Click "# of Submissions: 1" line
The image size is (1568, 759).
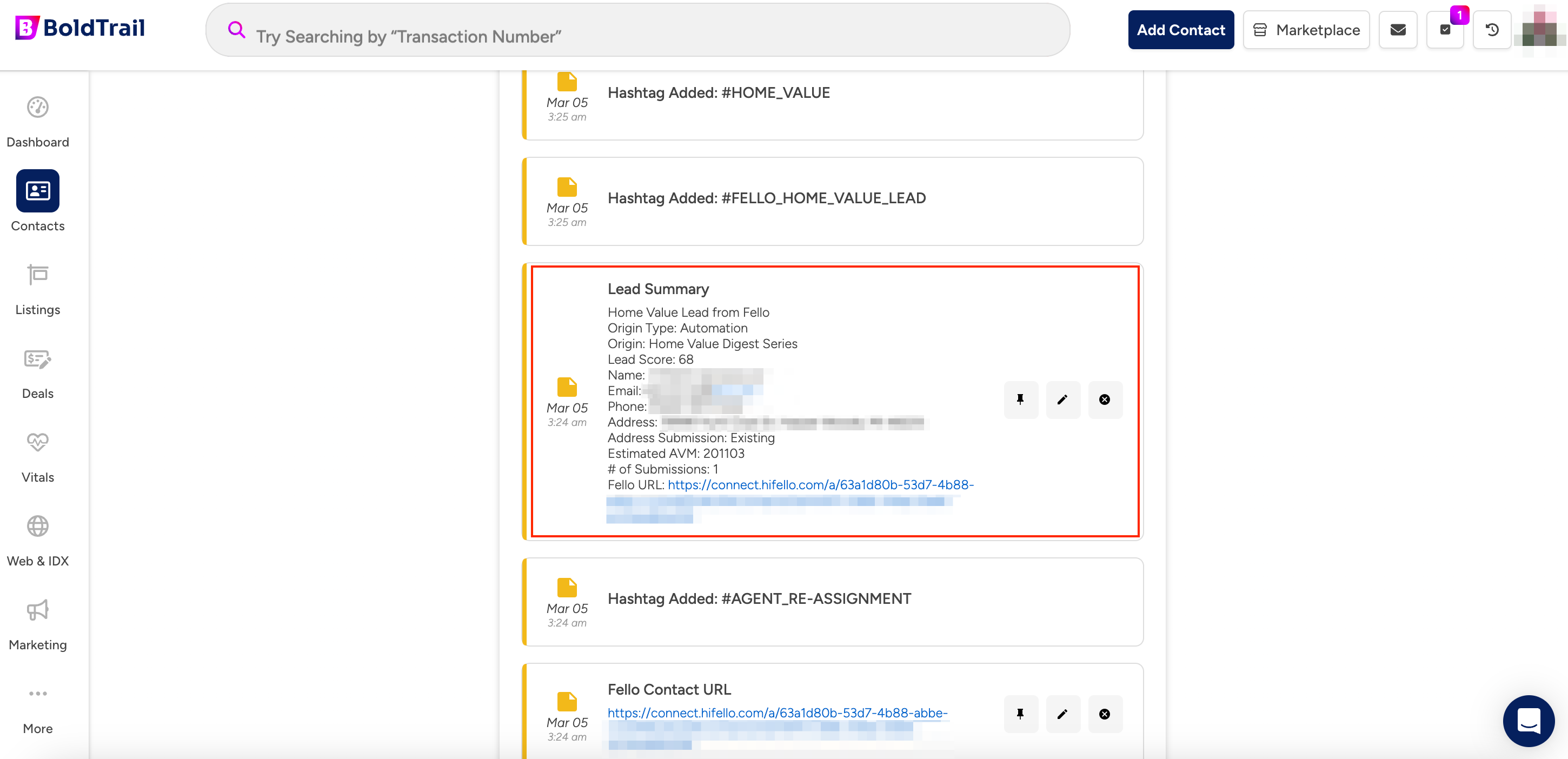(x=663, y=469)
